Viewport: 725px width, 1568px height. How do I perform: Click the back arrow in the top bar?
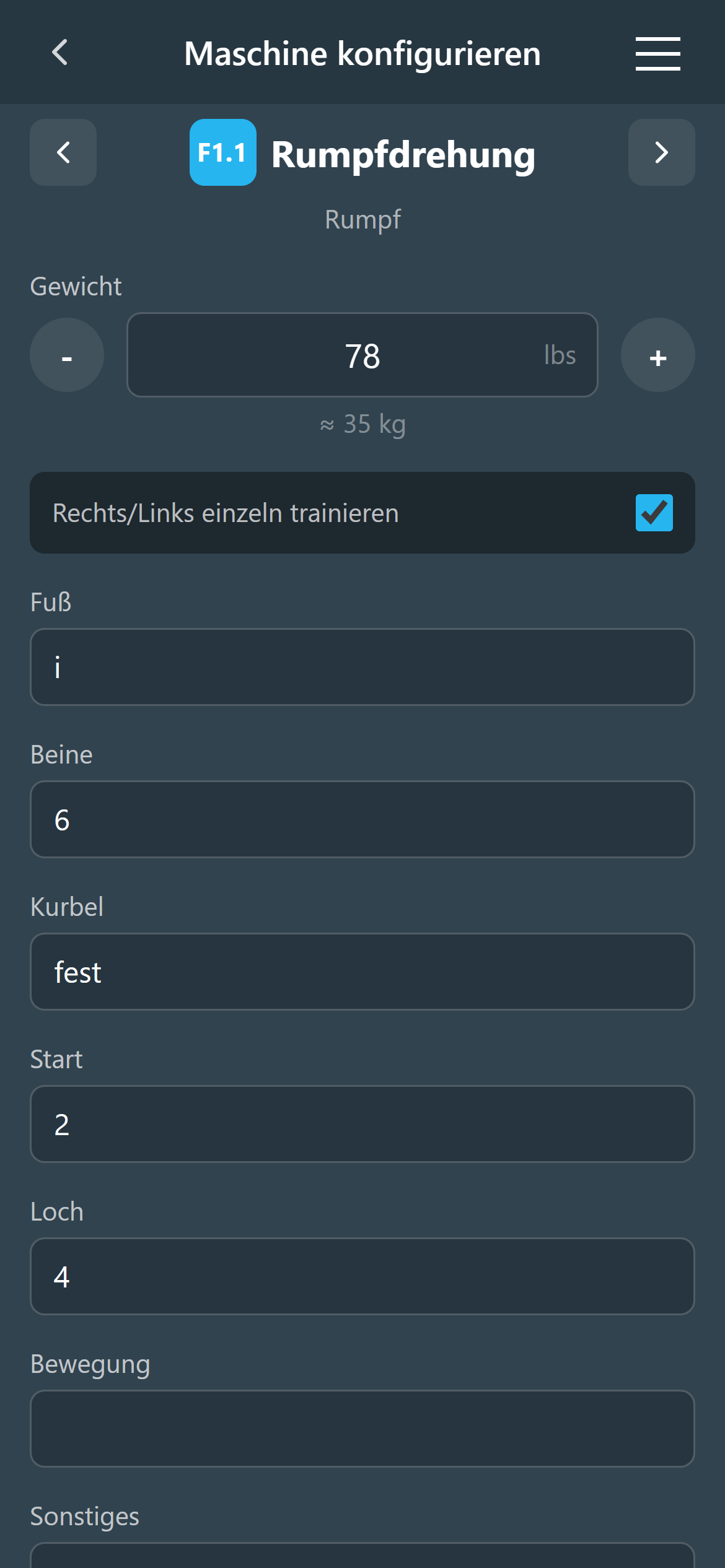coord(60,53)
